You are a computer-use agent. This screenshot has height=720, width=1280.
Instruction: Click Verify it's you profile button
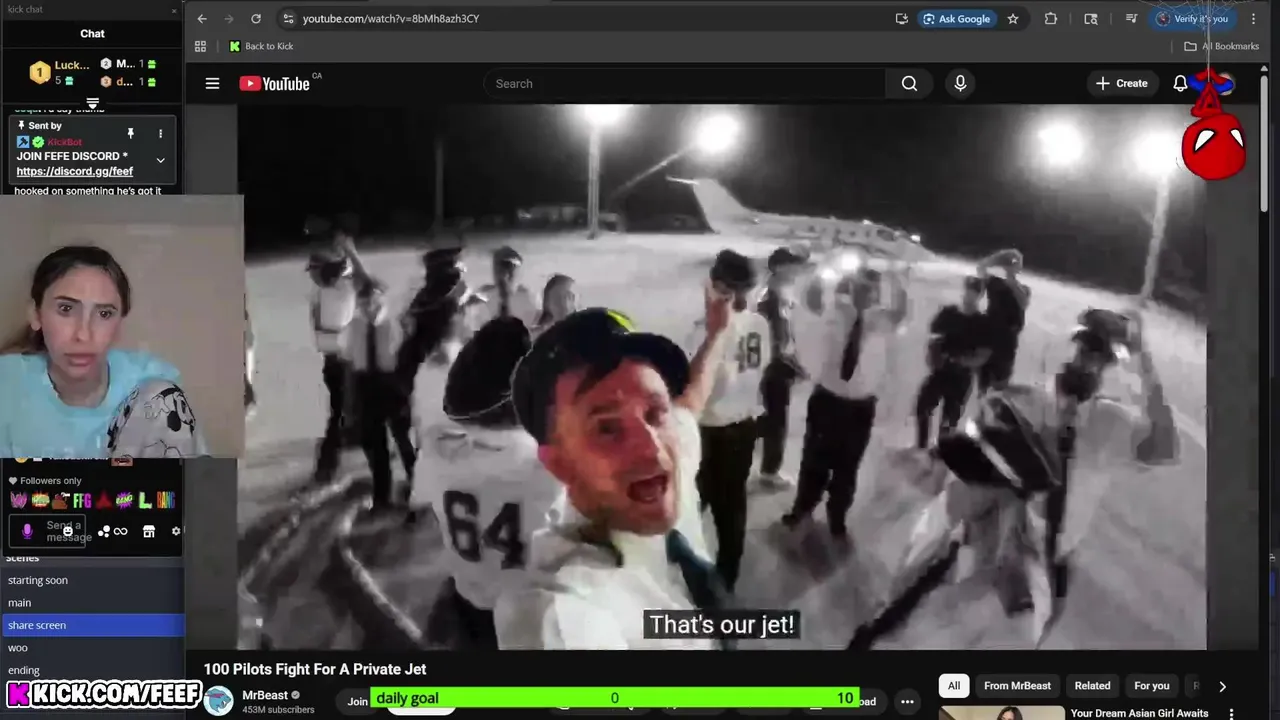pyautogui.click(x=1192, y=18)
